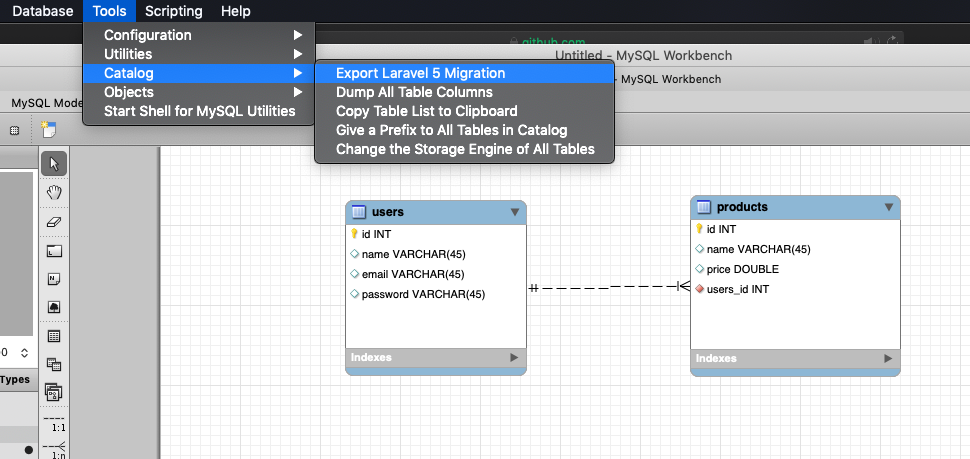Screen dimensions: 970x459
Task: Click the diamond icon beside products name
Action: (700, 249)
